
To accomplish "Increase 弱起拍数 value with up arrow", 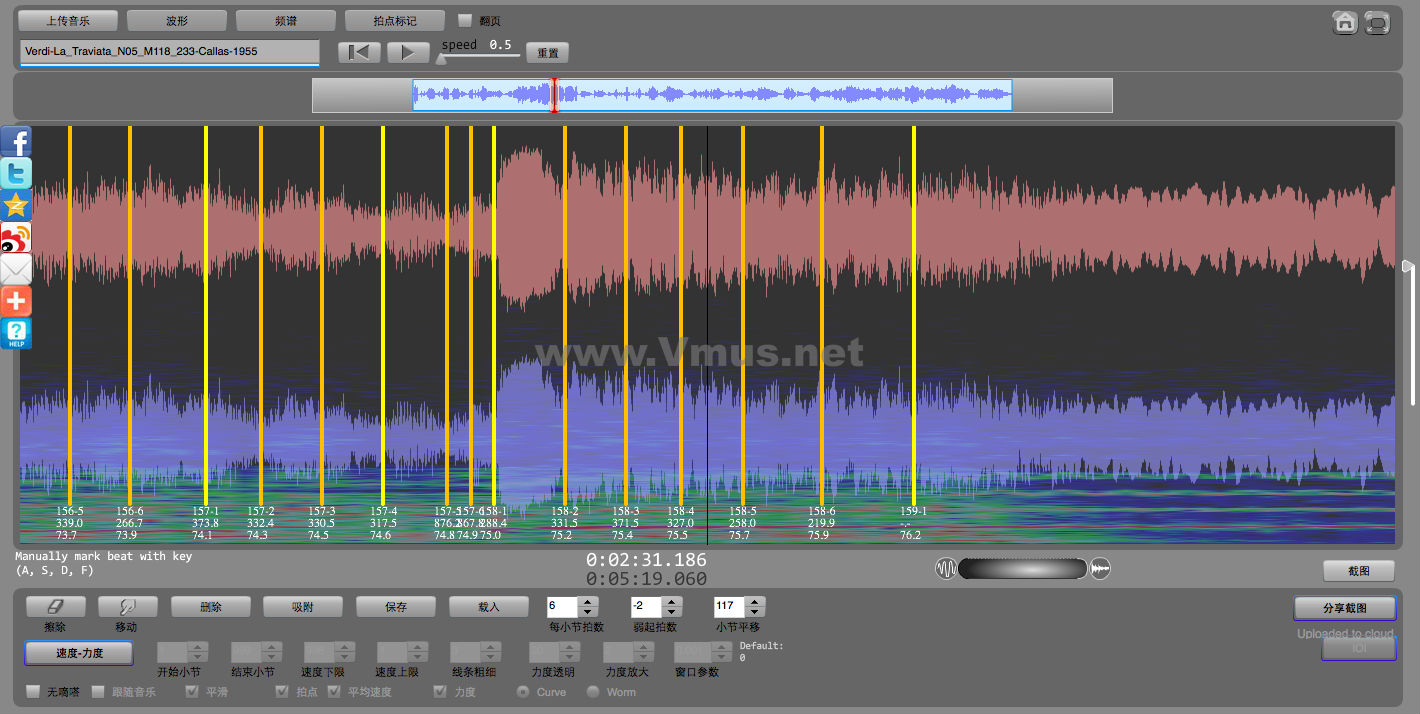I will pos(672,601).
